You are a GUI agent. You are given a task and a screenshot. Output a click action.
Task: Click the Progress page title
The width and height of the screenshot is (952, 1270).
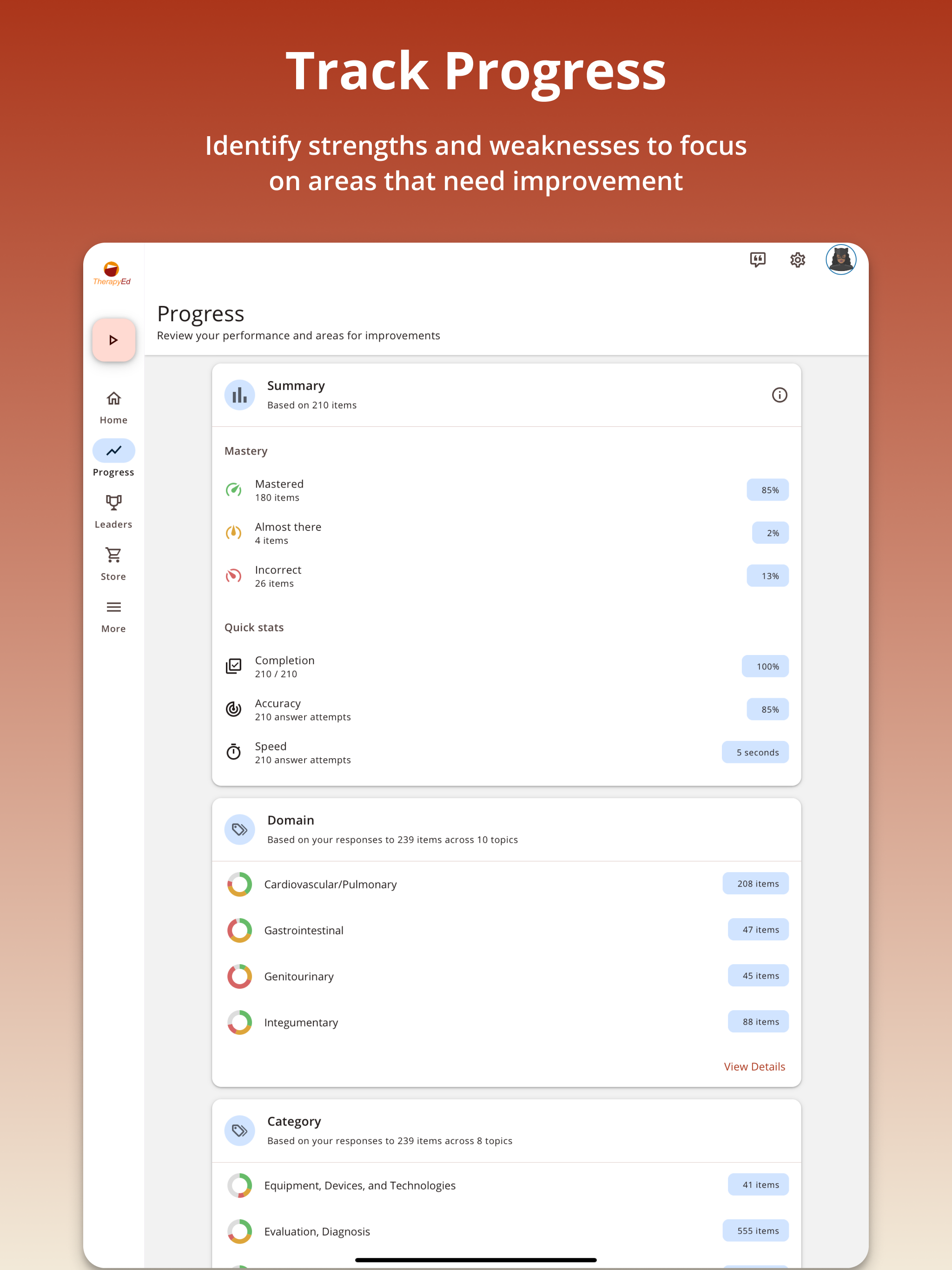coord(200,314)
